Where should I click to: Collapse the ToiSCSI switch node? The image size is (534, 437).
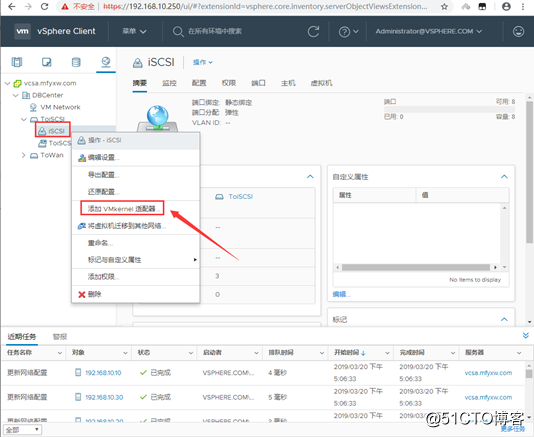[x=23, y=119]
